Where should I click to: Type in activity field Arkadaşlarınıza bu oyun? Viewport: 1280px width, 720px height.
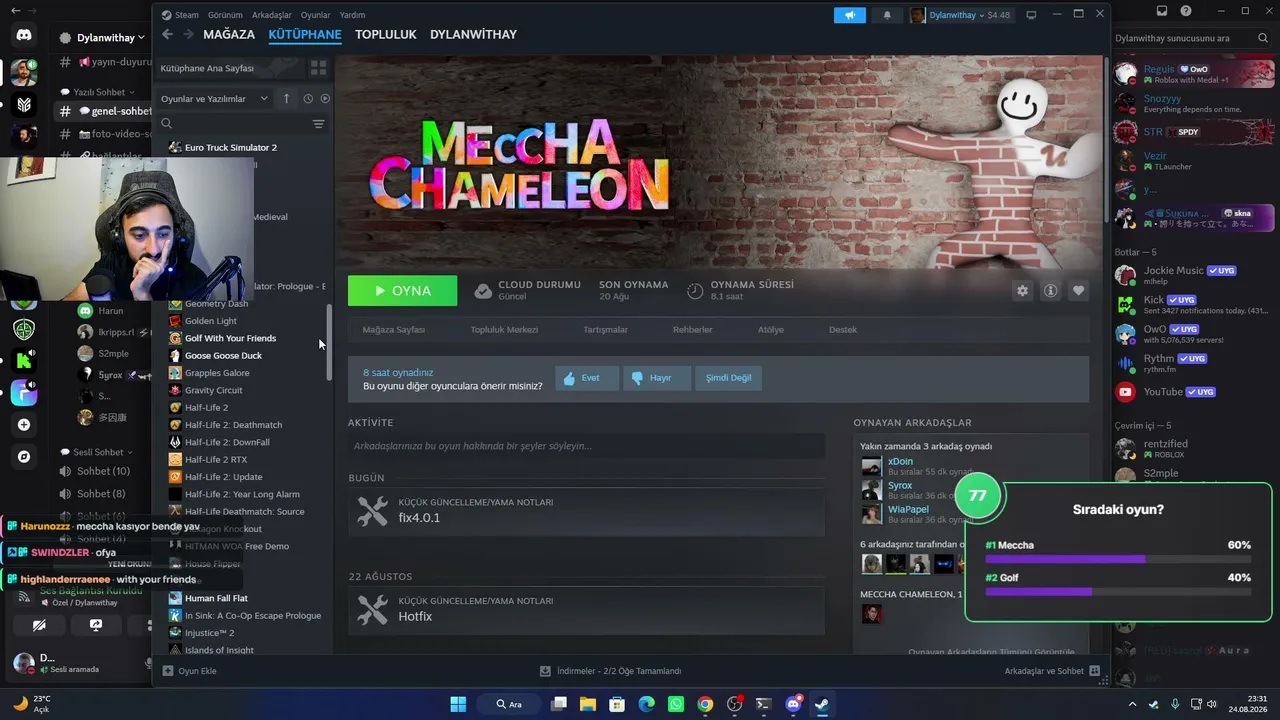[587, 446]
